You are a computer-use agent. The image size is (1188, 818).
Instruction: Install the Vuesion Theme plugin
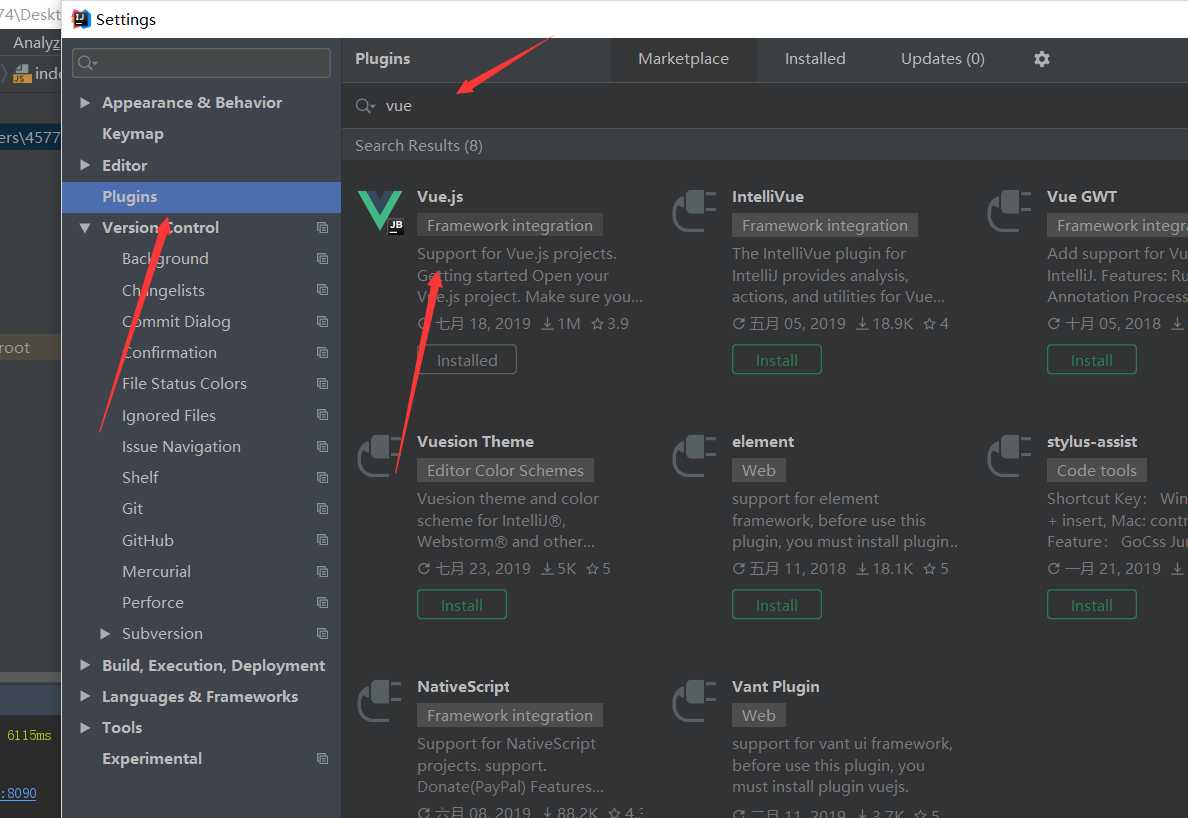(x=461, y=605)
